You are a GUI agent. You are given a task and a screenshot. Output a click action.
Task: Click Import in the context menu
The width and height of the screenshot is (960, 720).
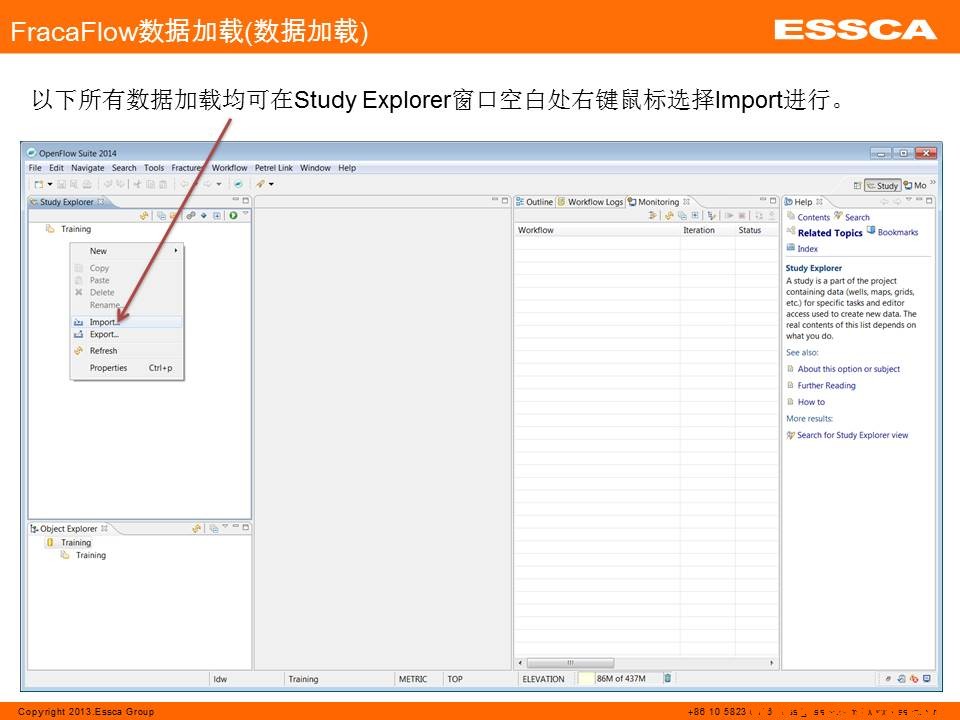(x=103, y=322)
